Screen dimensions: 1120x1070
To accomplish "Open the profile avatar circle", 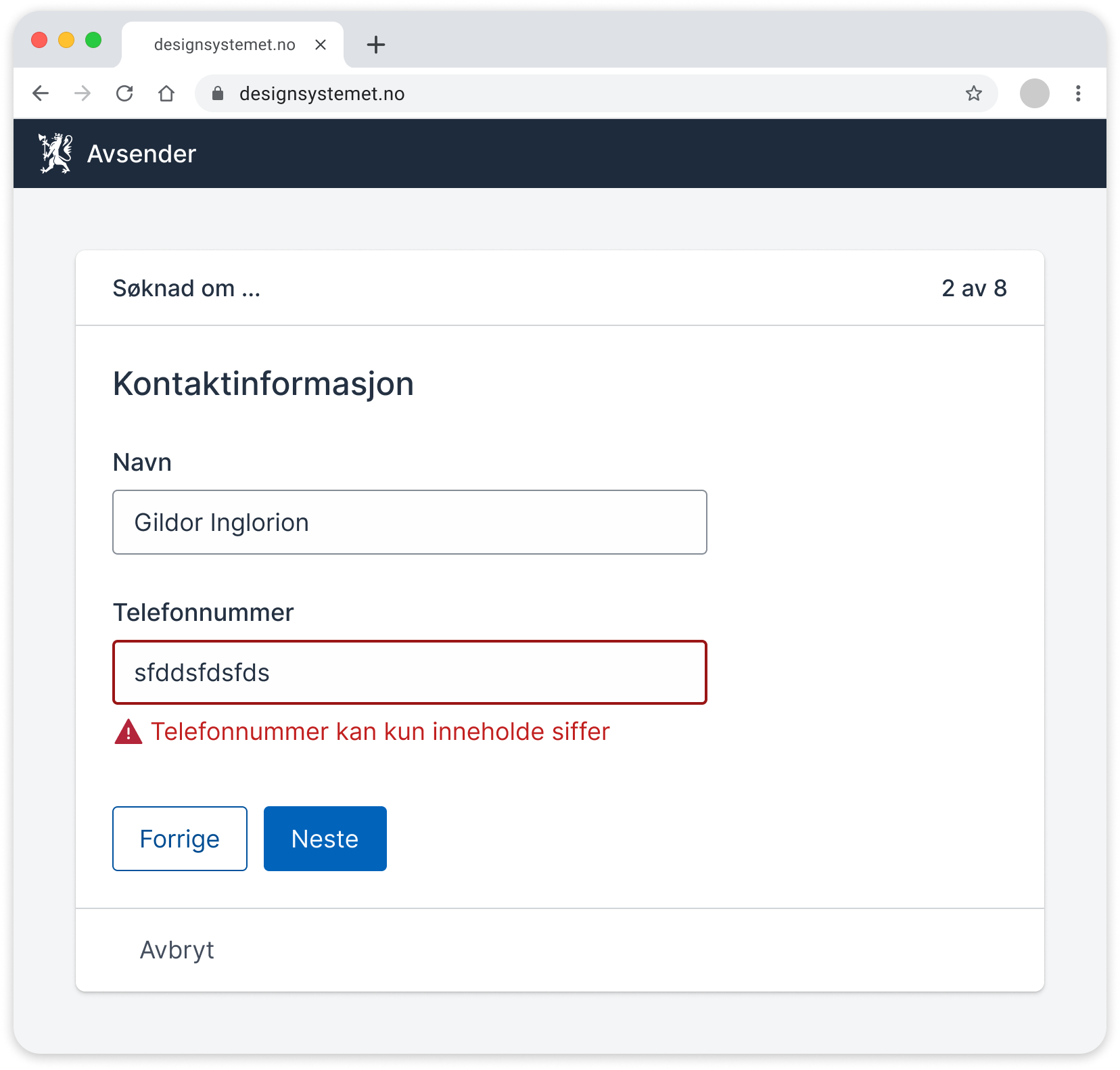I will pos(1035,93).
